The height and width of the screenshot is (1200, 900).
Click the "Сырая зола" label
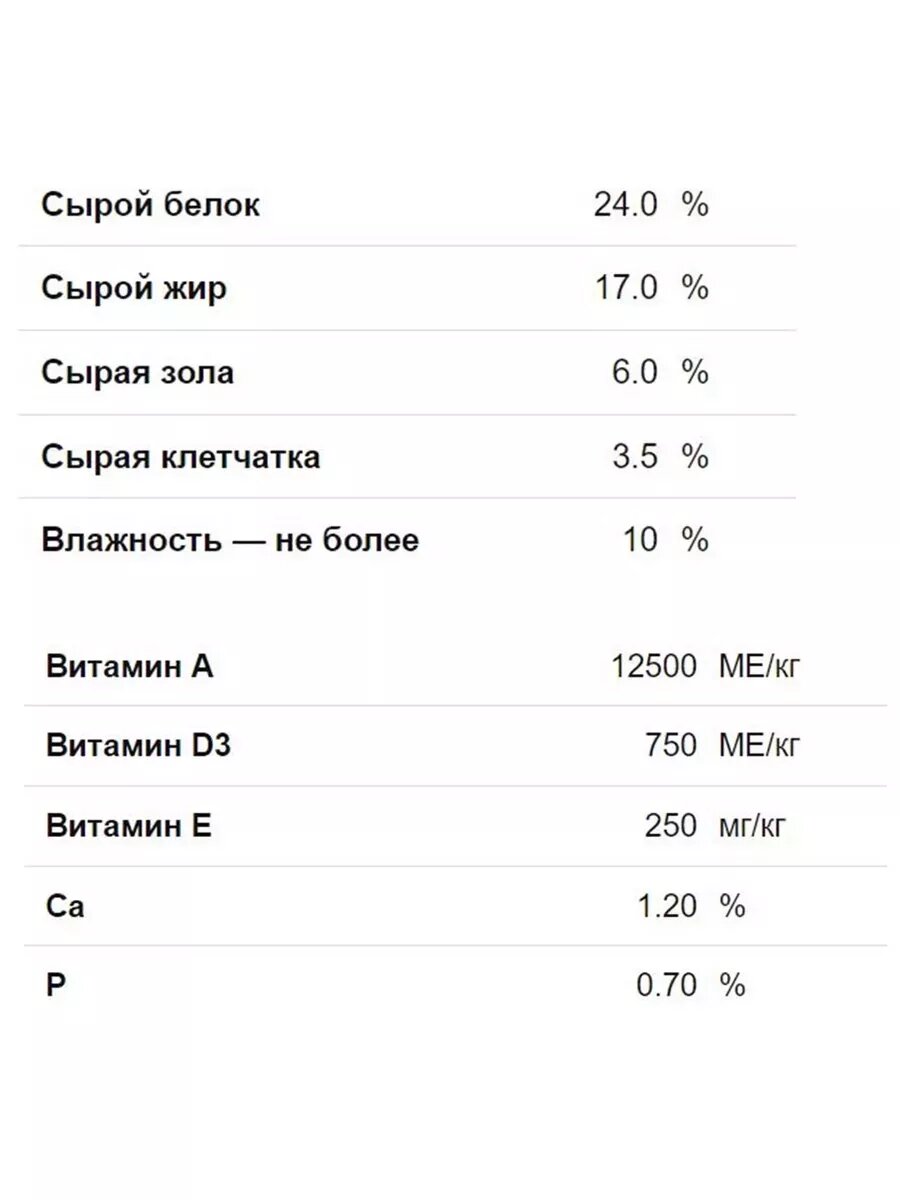coord(137,373)
